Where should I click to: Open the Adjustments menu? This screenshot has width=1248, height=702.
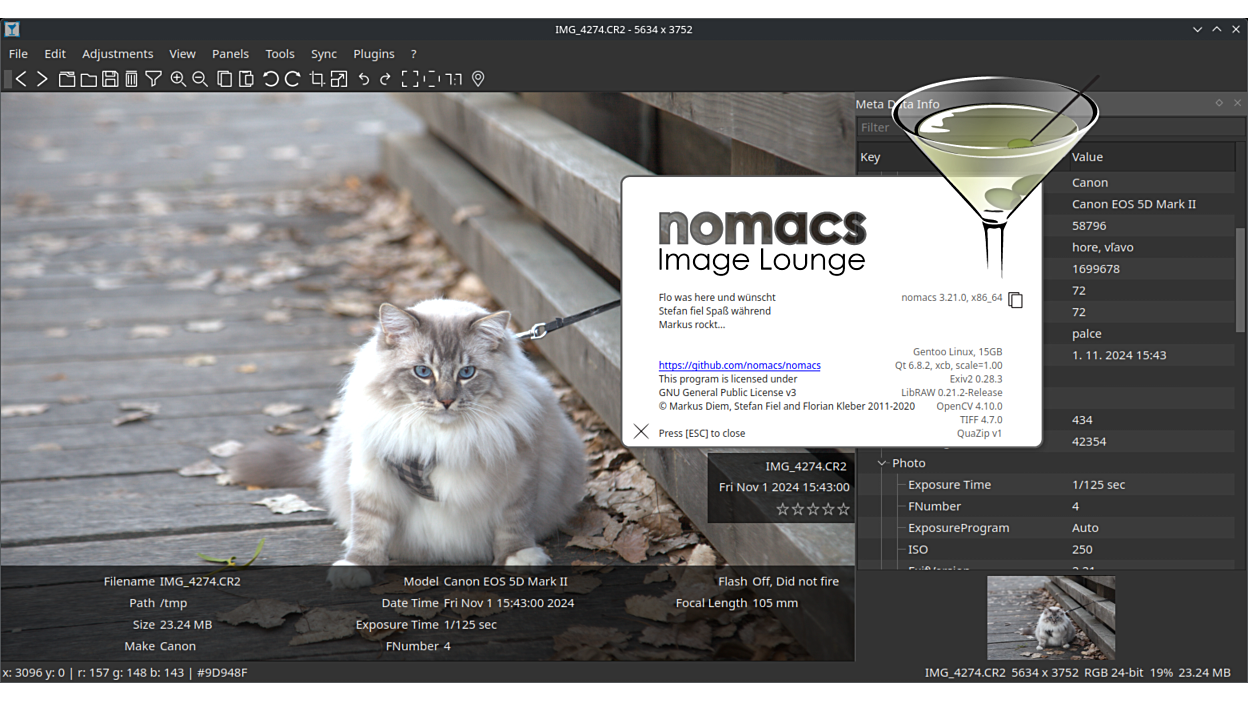coord(117,54)
